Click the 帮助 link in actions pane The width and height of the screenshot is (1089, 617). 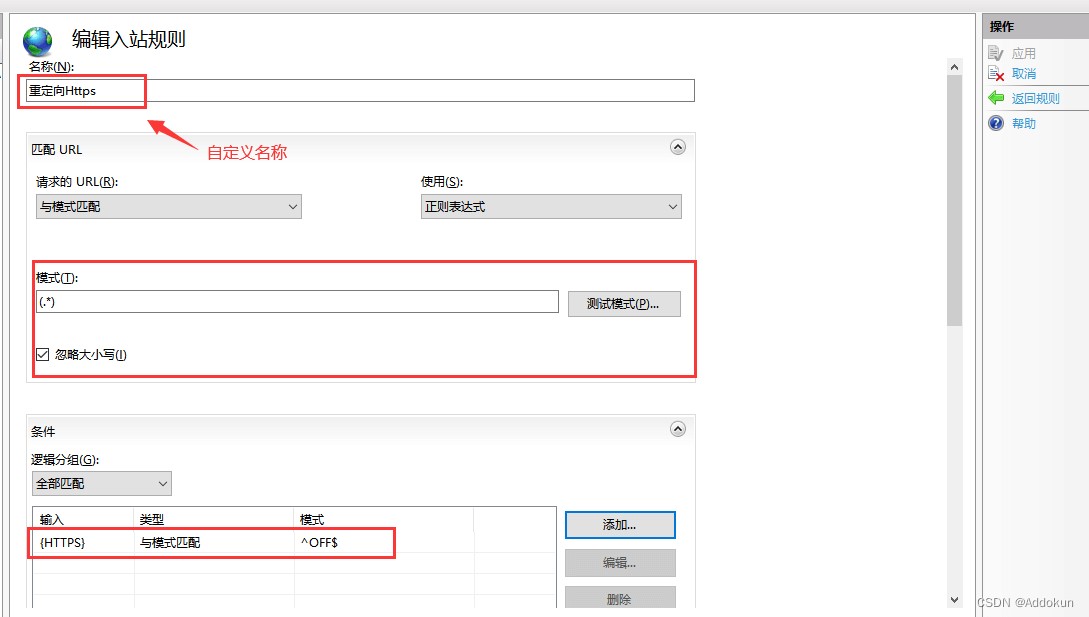(x=1024, y=123)
